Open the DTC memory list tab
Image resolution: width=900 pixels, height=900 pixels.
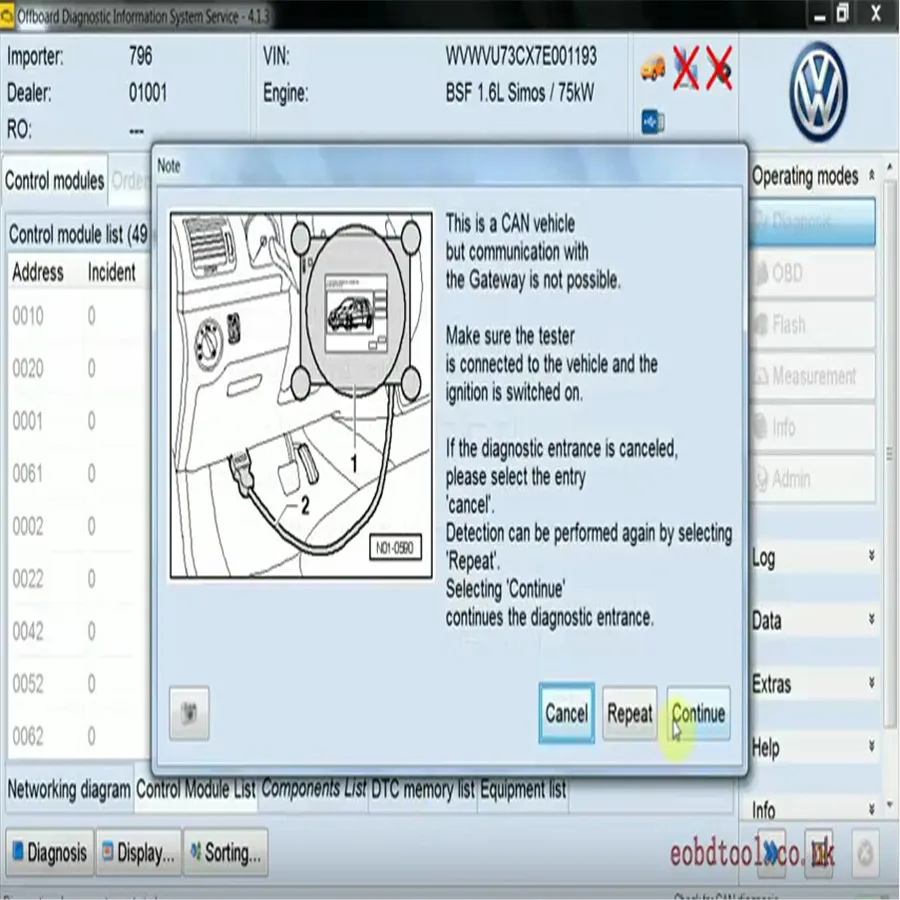click(422, 789)
